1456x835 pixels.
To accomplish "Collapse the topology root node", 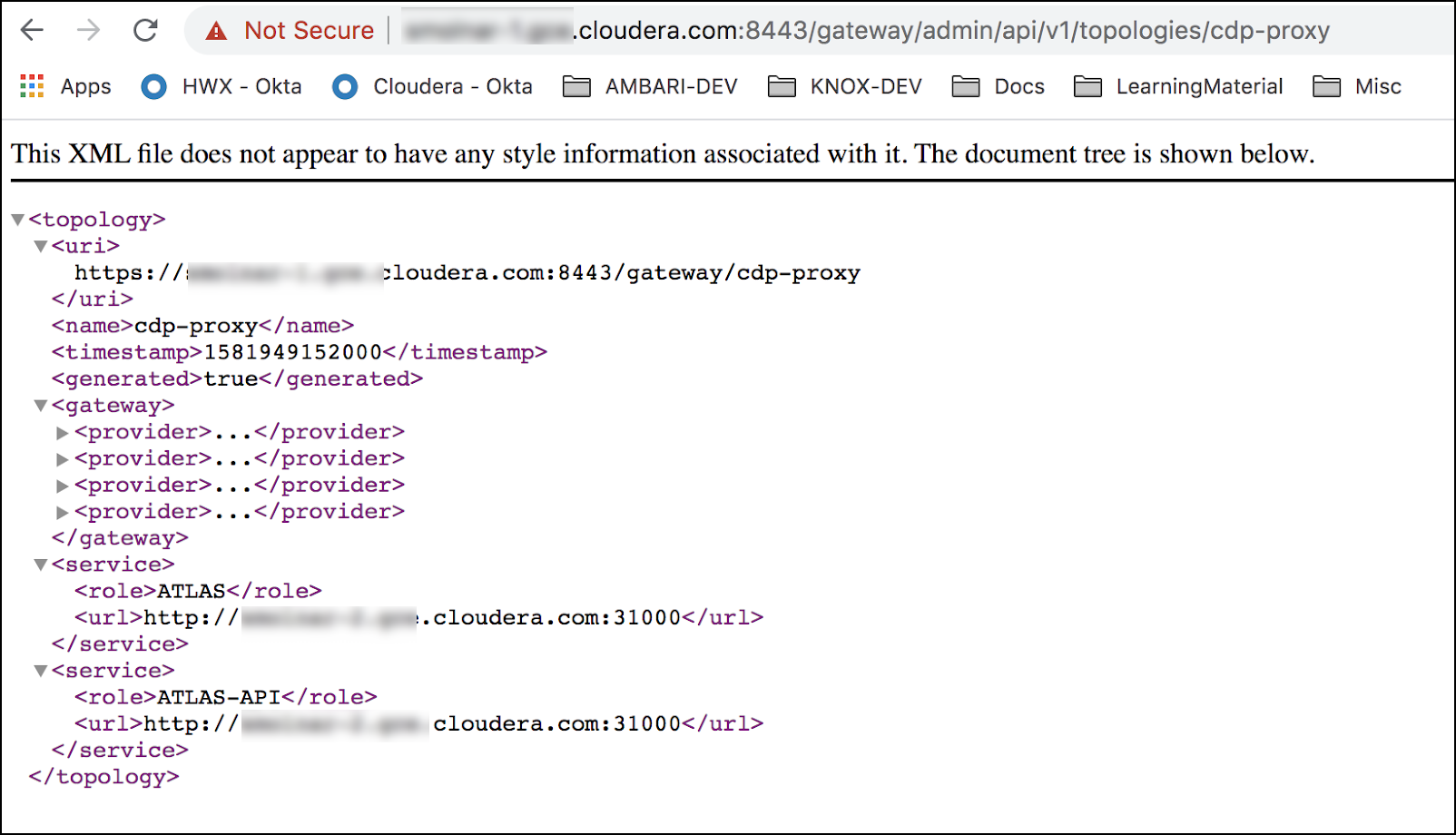I will (x=17, y=220).
